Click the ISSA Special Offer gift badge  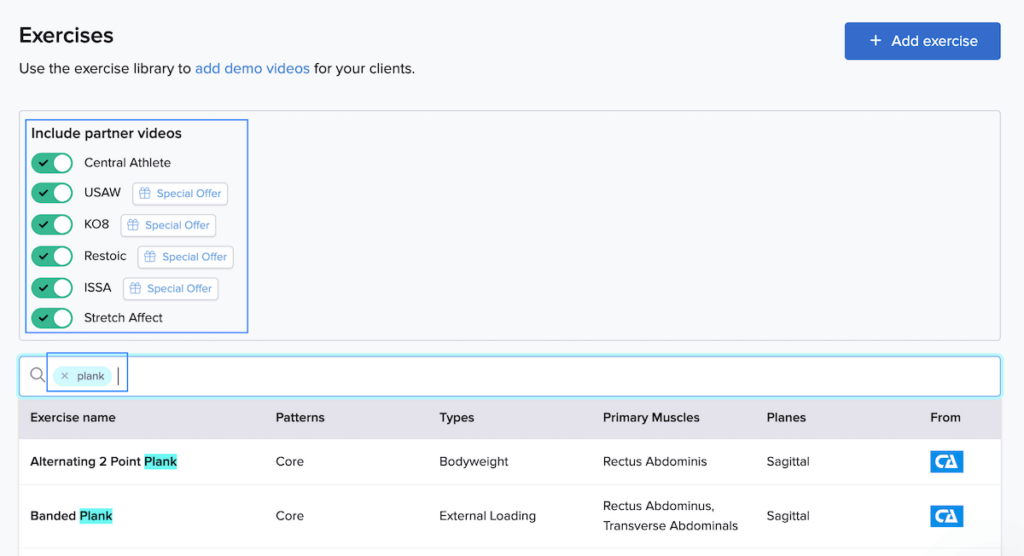click(x=170, y=289)
